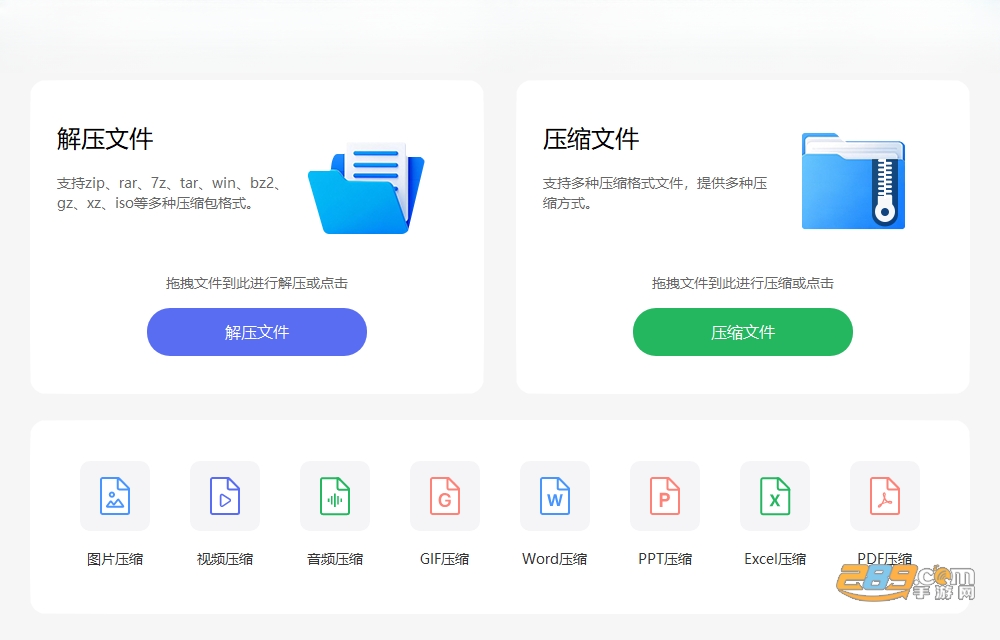Select the 视频压缩 video compression icon
The image size is (1000, 640).
(225, 496)
